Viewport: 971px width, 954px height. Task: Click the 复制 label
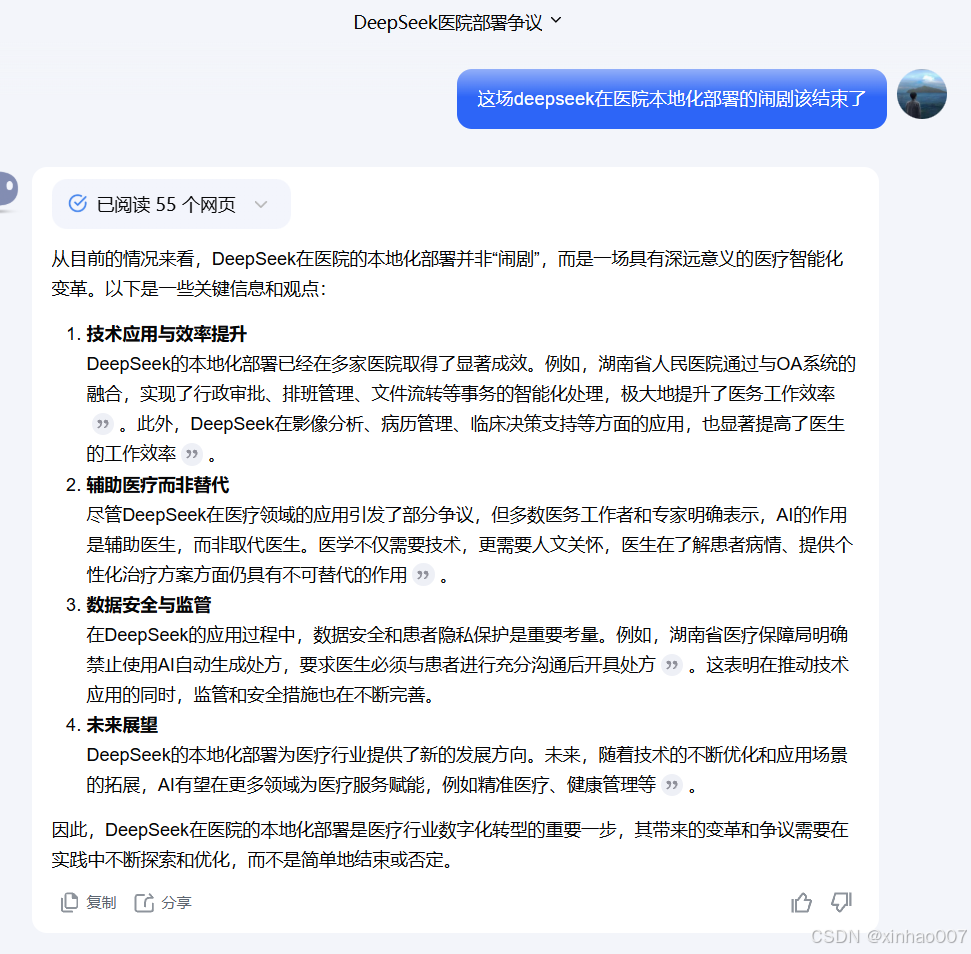(x=101, y=903)
